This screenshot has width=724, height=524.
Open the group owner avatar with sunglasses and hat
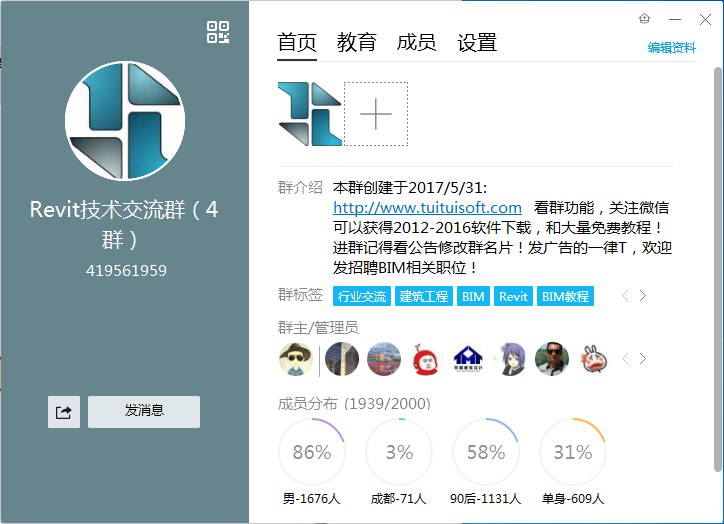coord(296,359)
